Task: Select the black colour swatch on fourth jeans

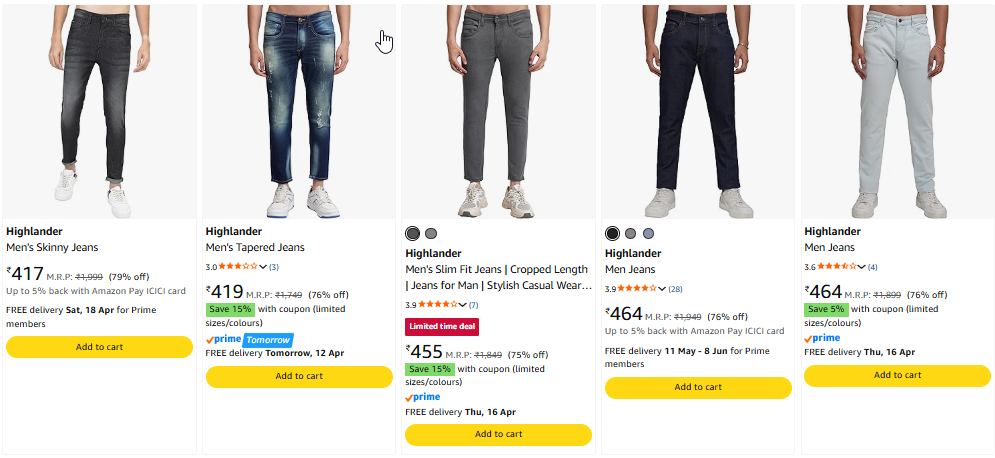Action: 613,233
